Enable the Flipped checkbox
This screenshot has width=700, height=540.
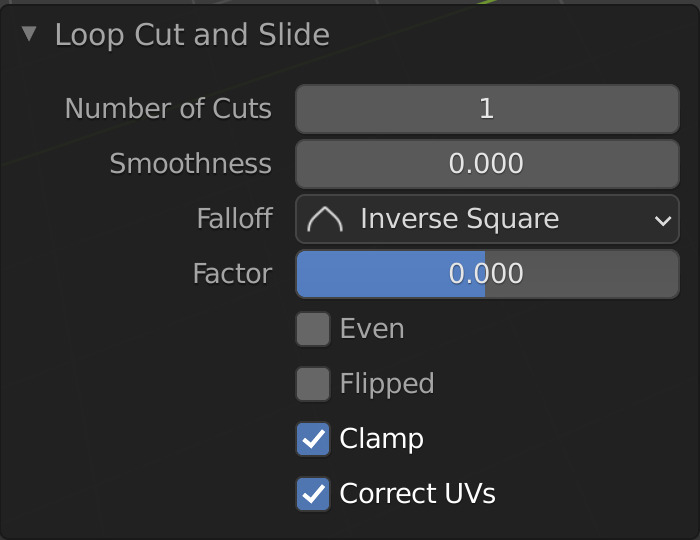pos(313,384)
